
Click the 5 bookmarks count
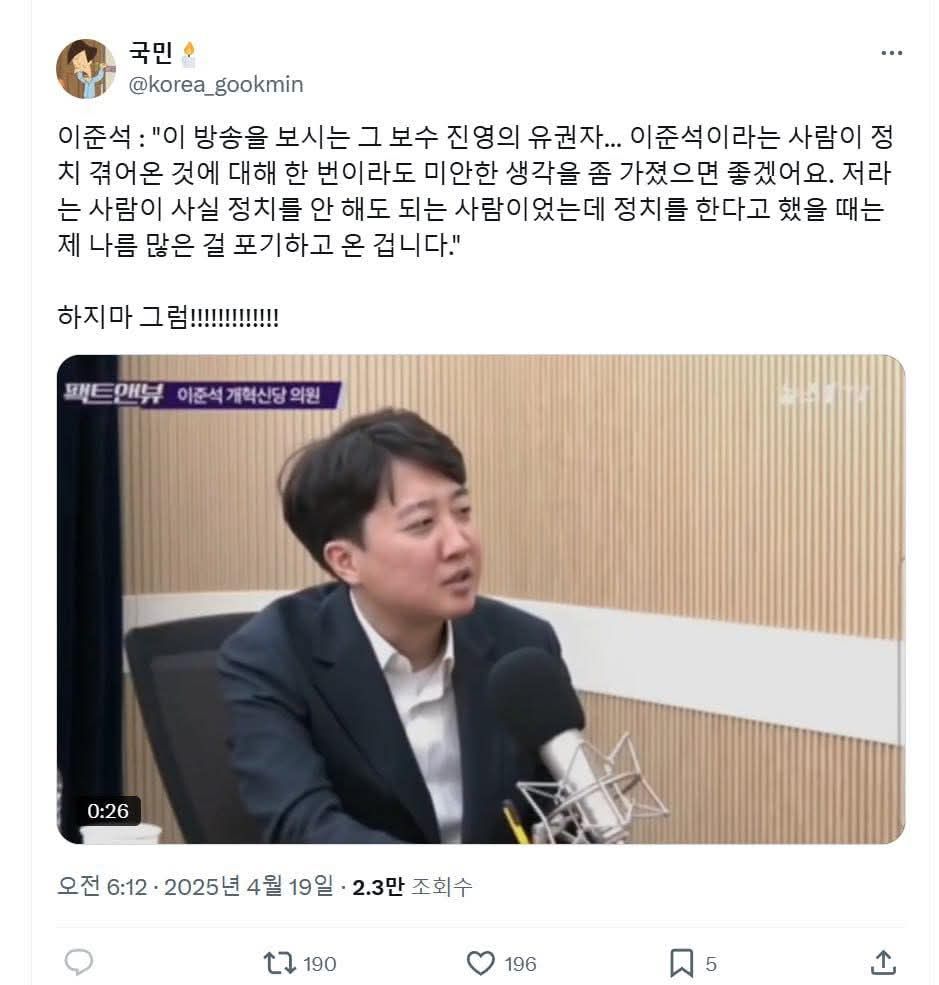click(711, 964)
